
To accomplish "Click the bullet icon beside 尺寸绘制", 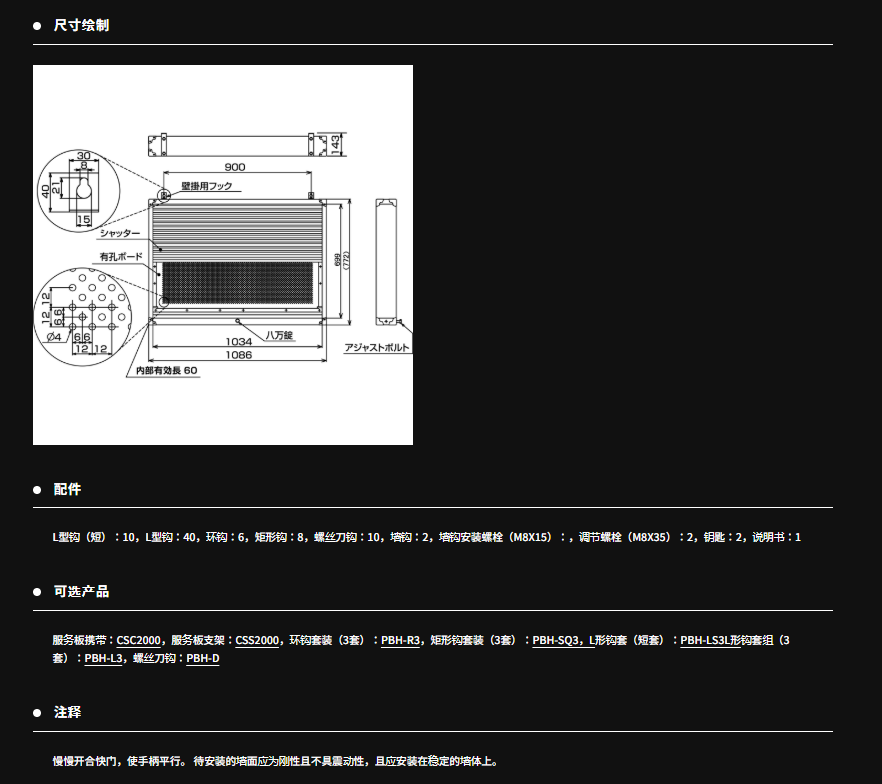I will click(x=37, y=25).
